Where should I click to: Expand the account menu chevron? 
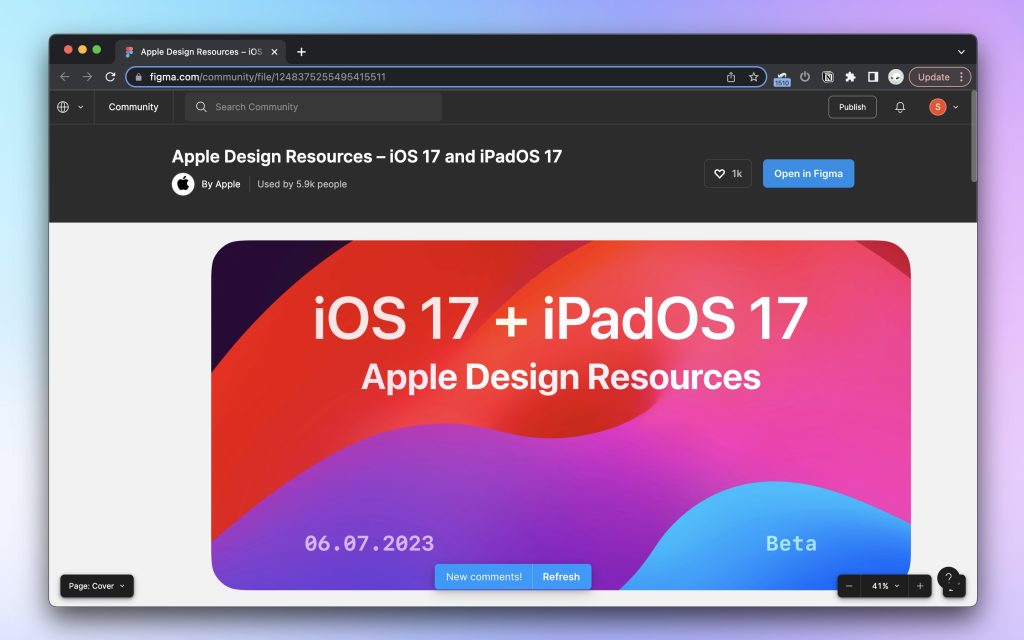[x=955, y=107]
